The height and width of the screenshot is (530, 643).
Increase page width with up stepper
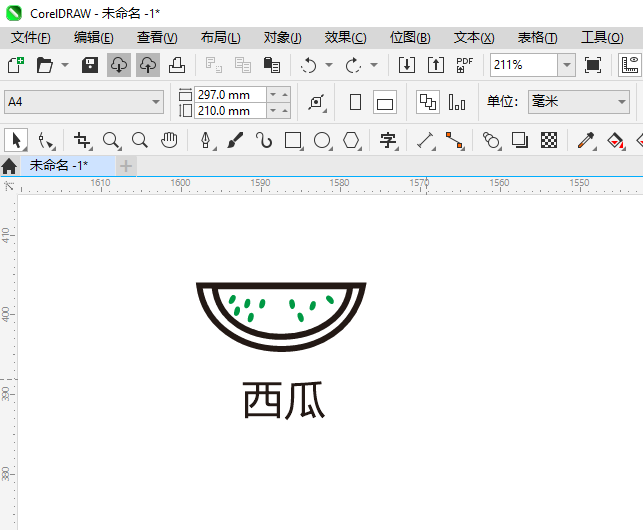coord(285,95)
